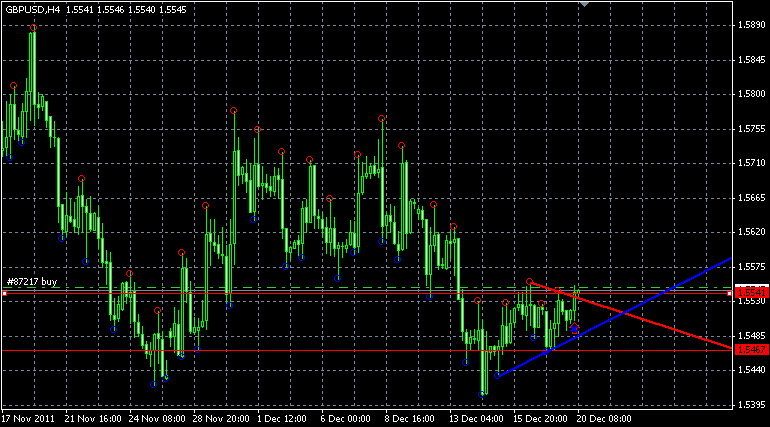Click the 1.5710 price axis label
The image size is (770, 427).
(x=751, y=163)
